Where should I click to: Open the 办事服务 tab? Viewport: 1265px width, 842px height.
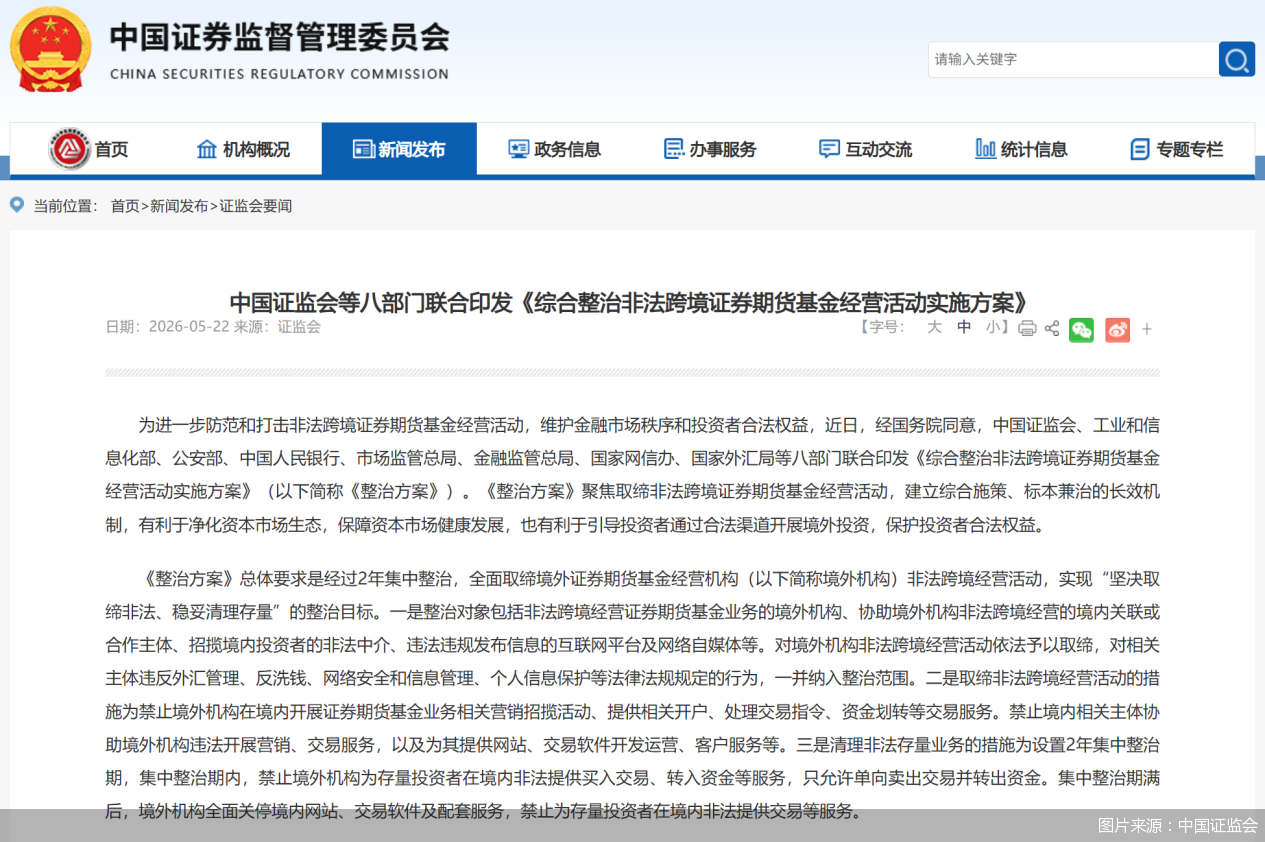pos(710,149)
